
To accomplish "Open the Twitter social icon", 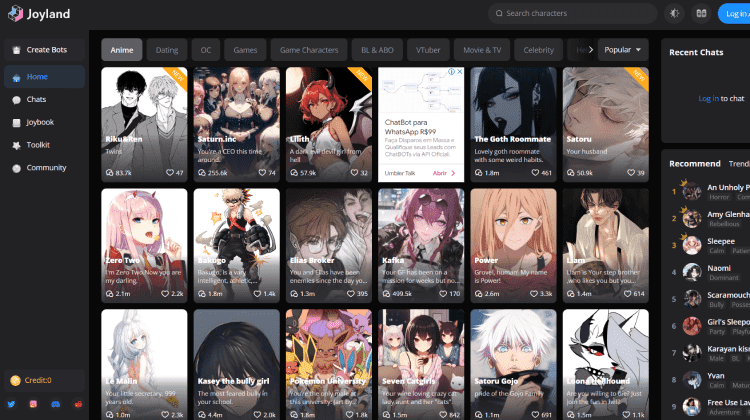I will click(11, 404).
